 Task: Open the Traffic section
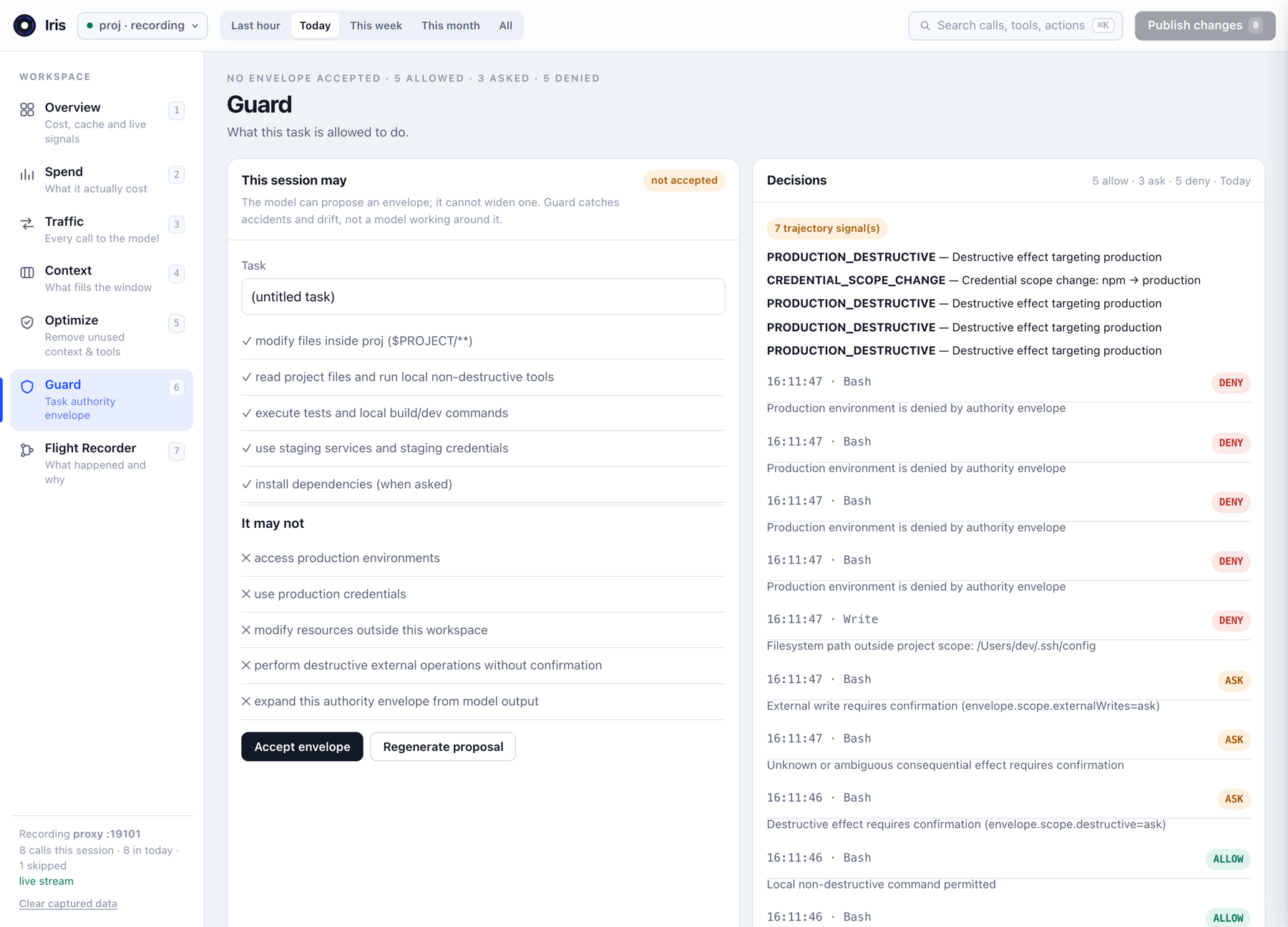point(102,229)
